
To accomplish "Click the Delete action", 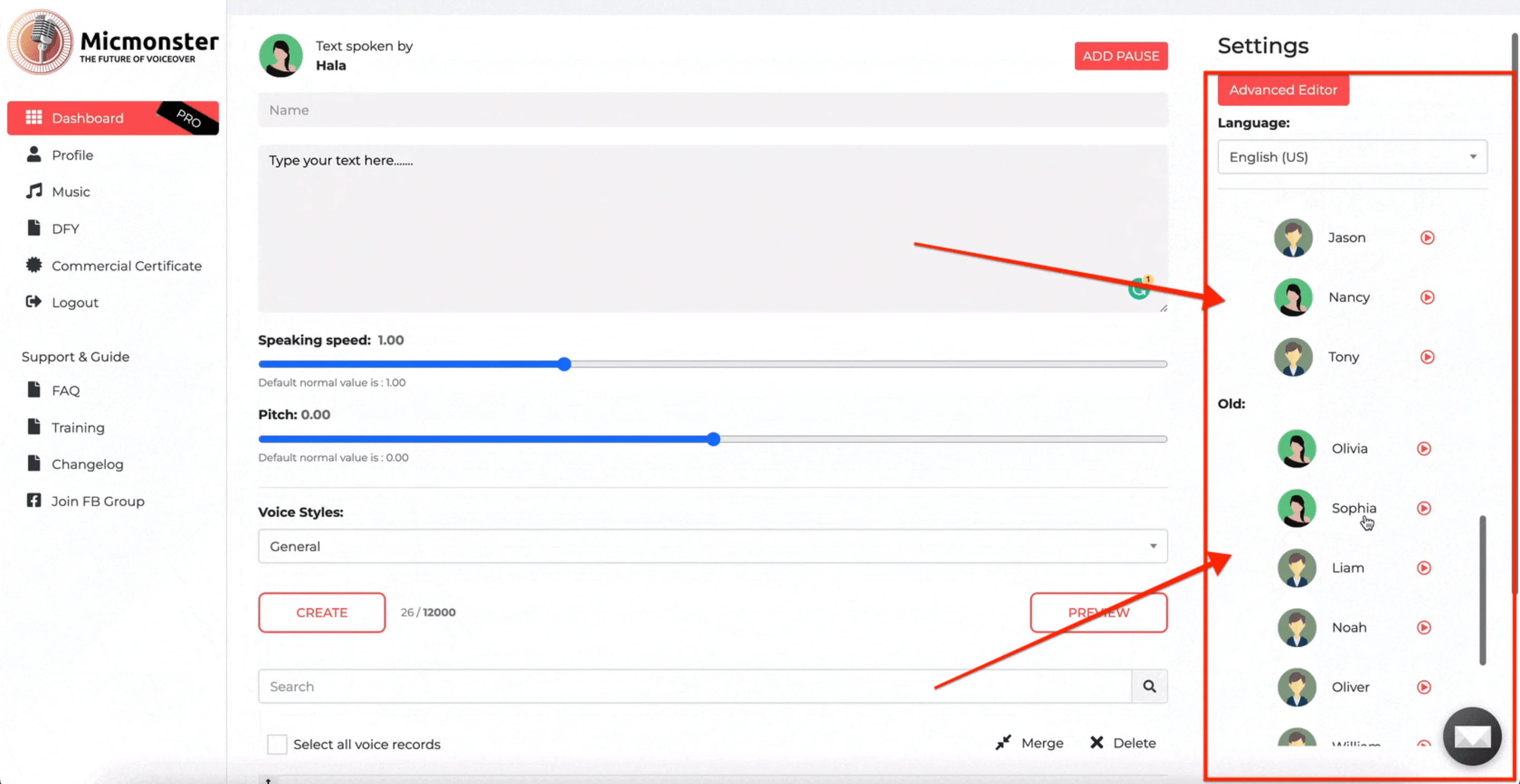I will pos(1123,743).
